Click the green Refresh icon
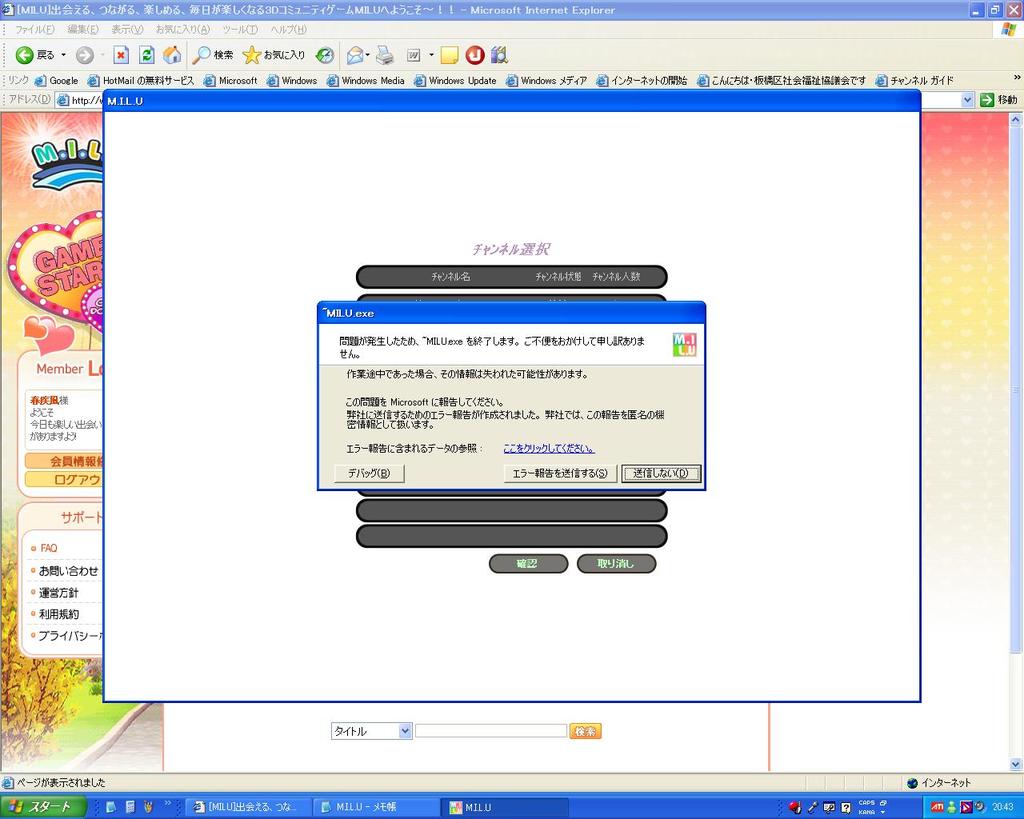This screenshot has width=1024, height=819. (x=147, y=55)
